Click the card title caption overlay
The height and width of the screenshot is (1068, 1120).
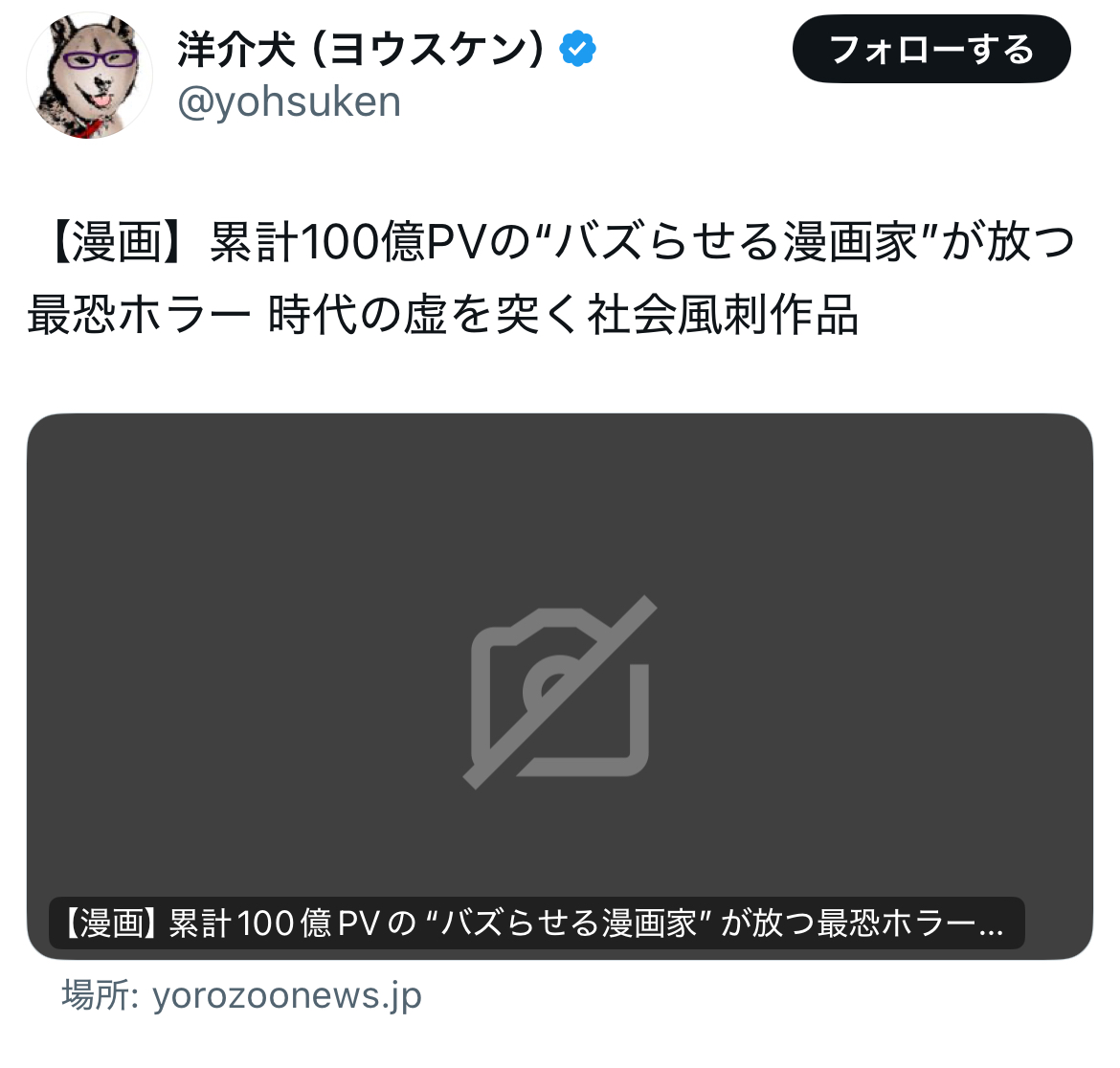[x=537, y=923]
